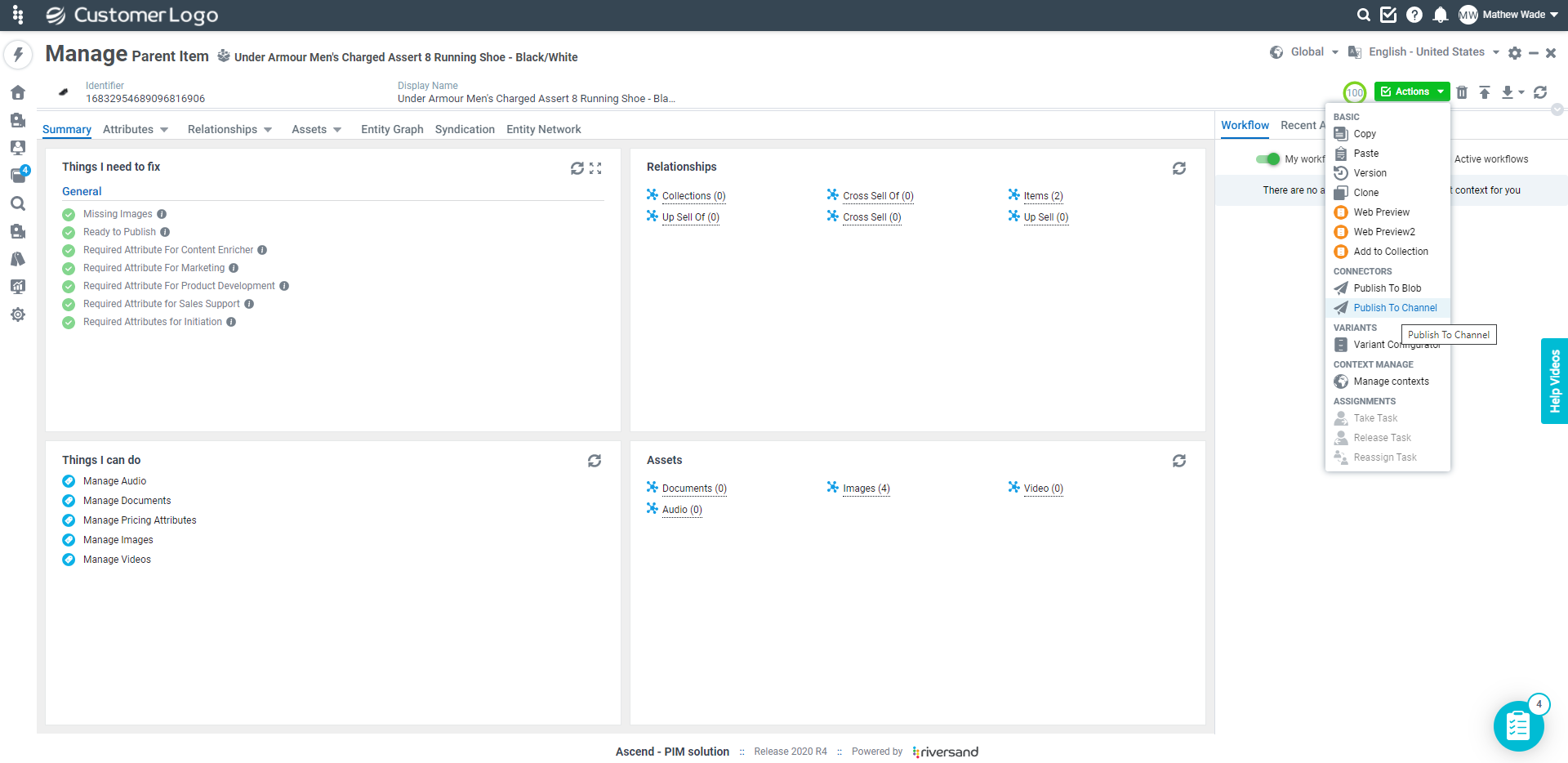
Task: Open the sidebar search magnifier icon
Action: pyautogui.click(x=18, y=203)
